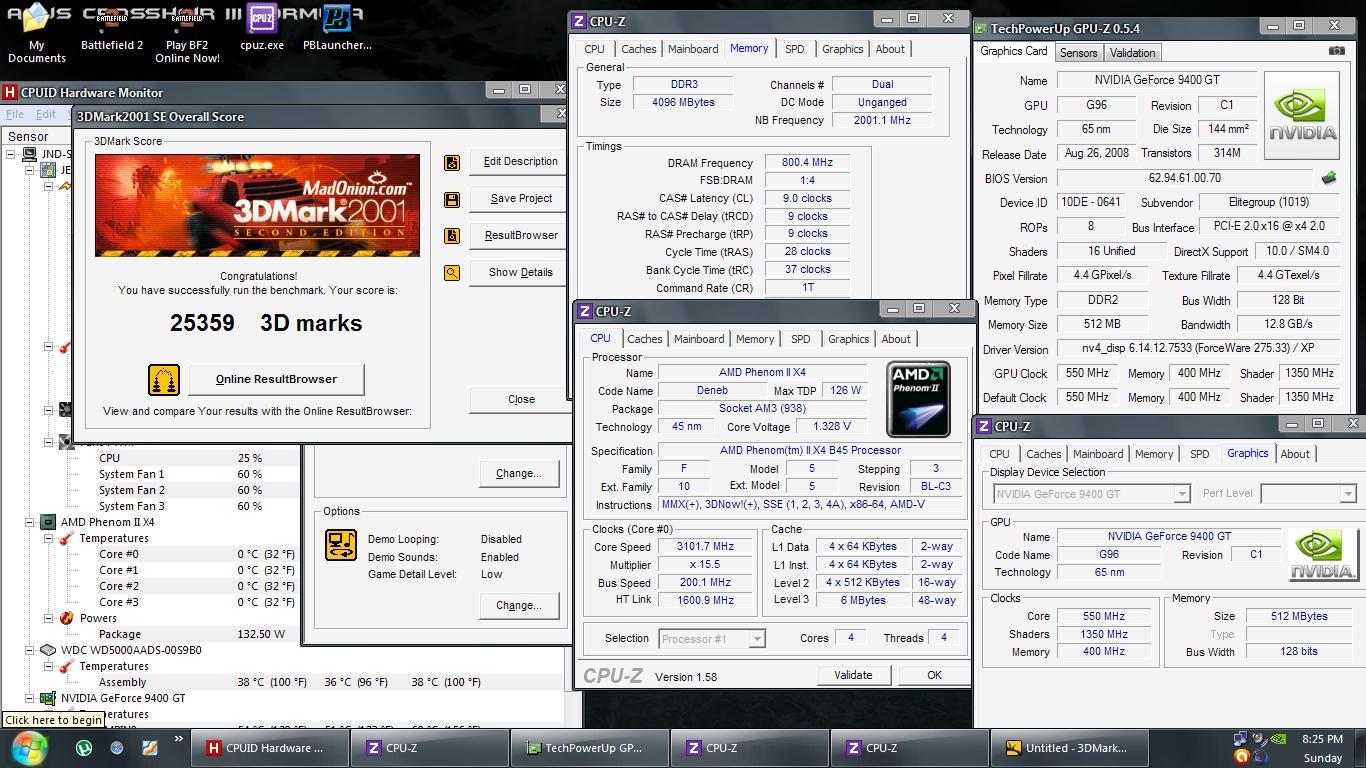Switch to the Sensors tab in GPU-Z

(x=1078, y=53)
